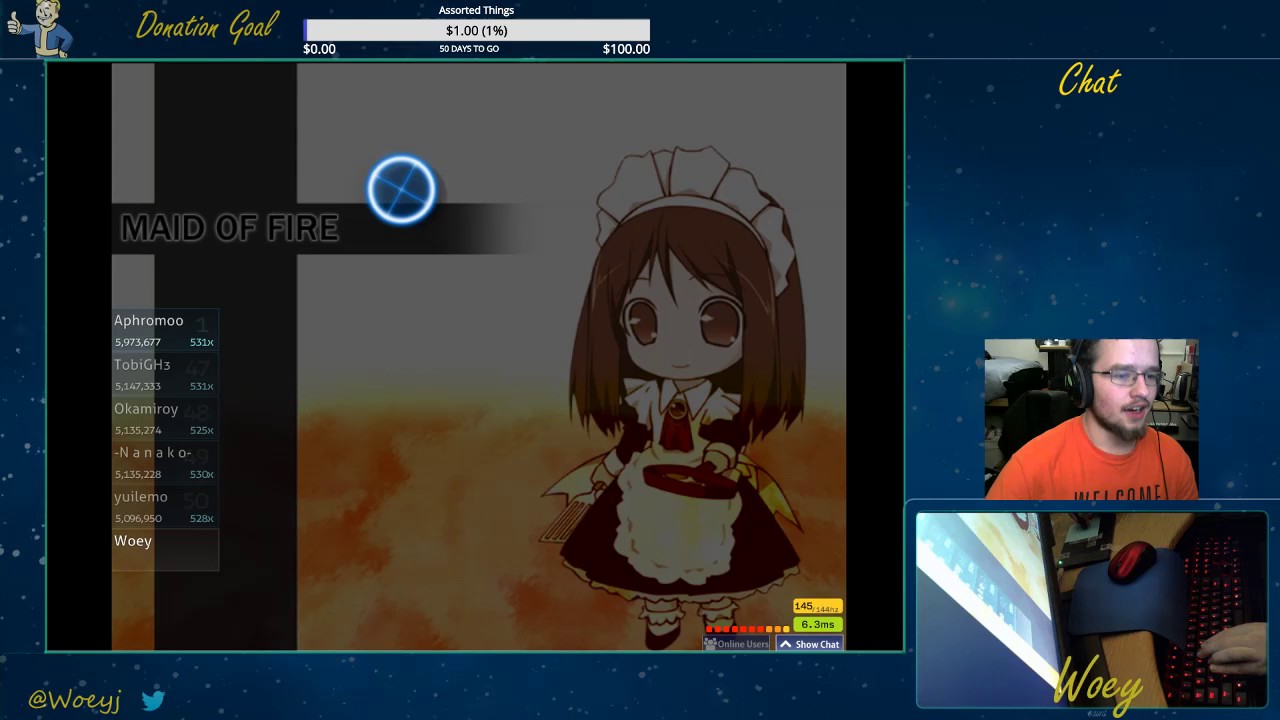
Task: Select Okamiroy leaderboard entry
Action: [x=165, y=417]
